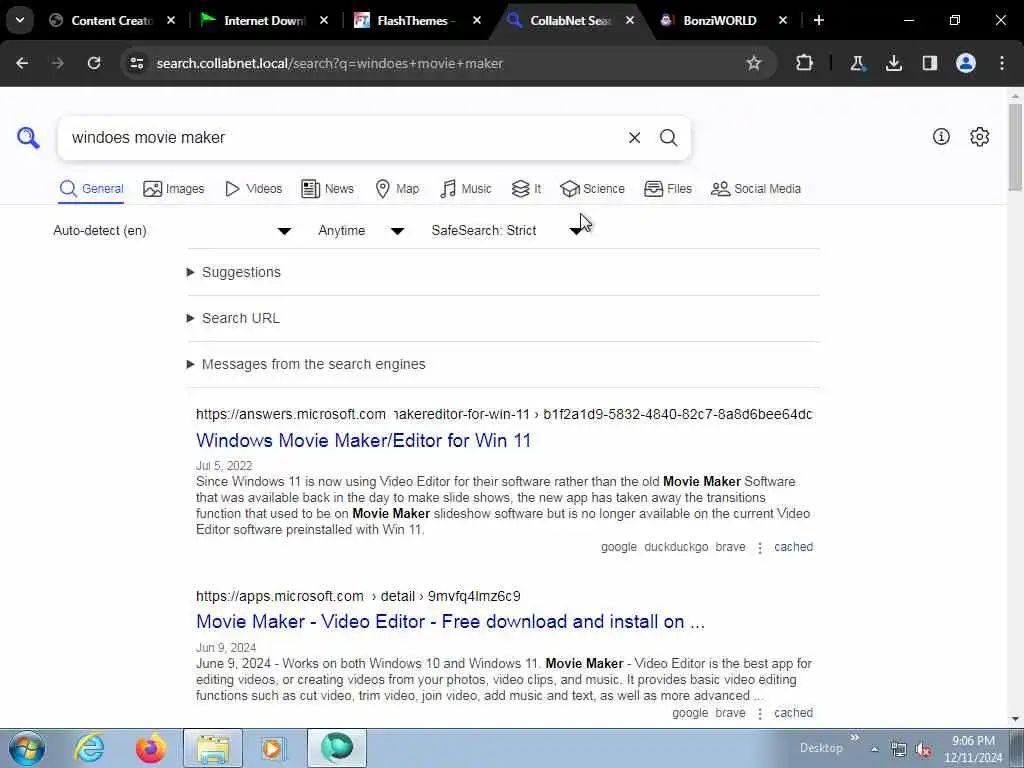Close the BonziWORLD tab
Viewport: 1024px width, 768px height.
(x=783, y=21)
